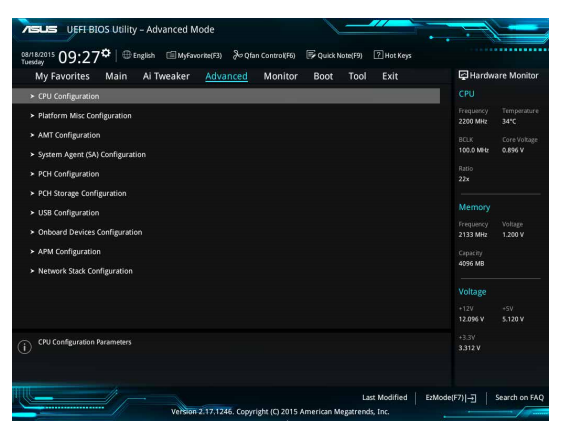Click Core Voltage value 0.896 V
561x433 pixels.
513,150
